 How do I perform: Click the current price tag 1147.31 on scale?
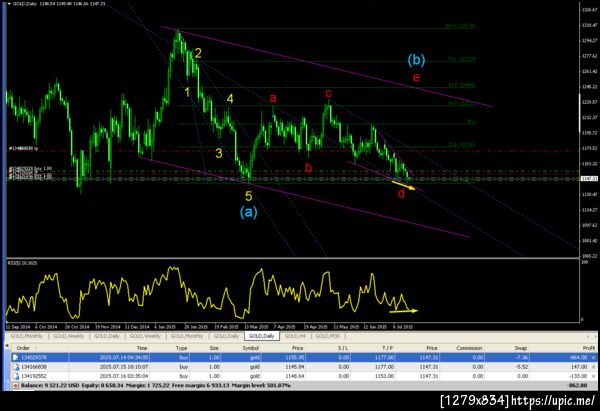pyautogui.click(x=589, y=179)
